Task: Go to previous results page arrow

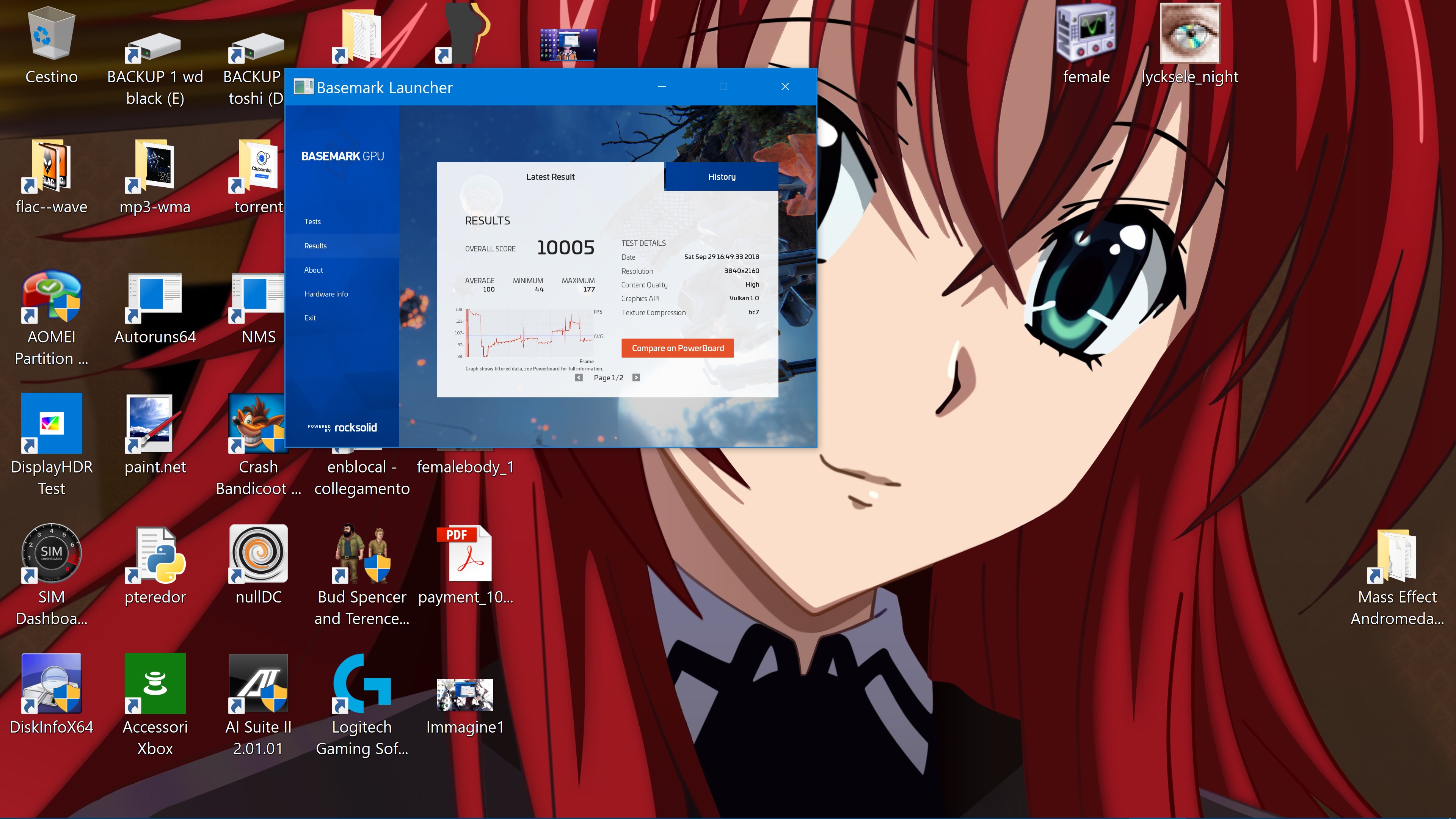Action: click(579, 378)
